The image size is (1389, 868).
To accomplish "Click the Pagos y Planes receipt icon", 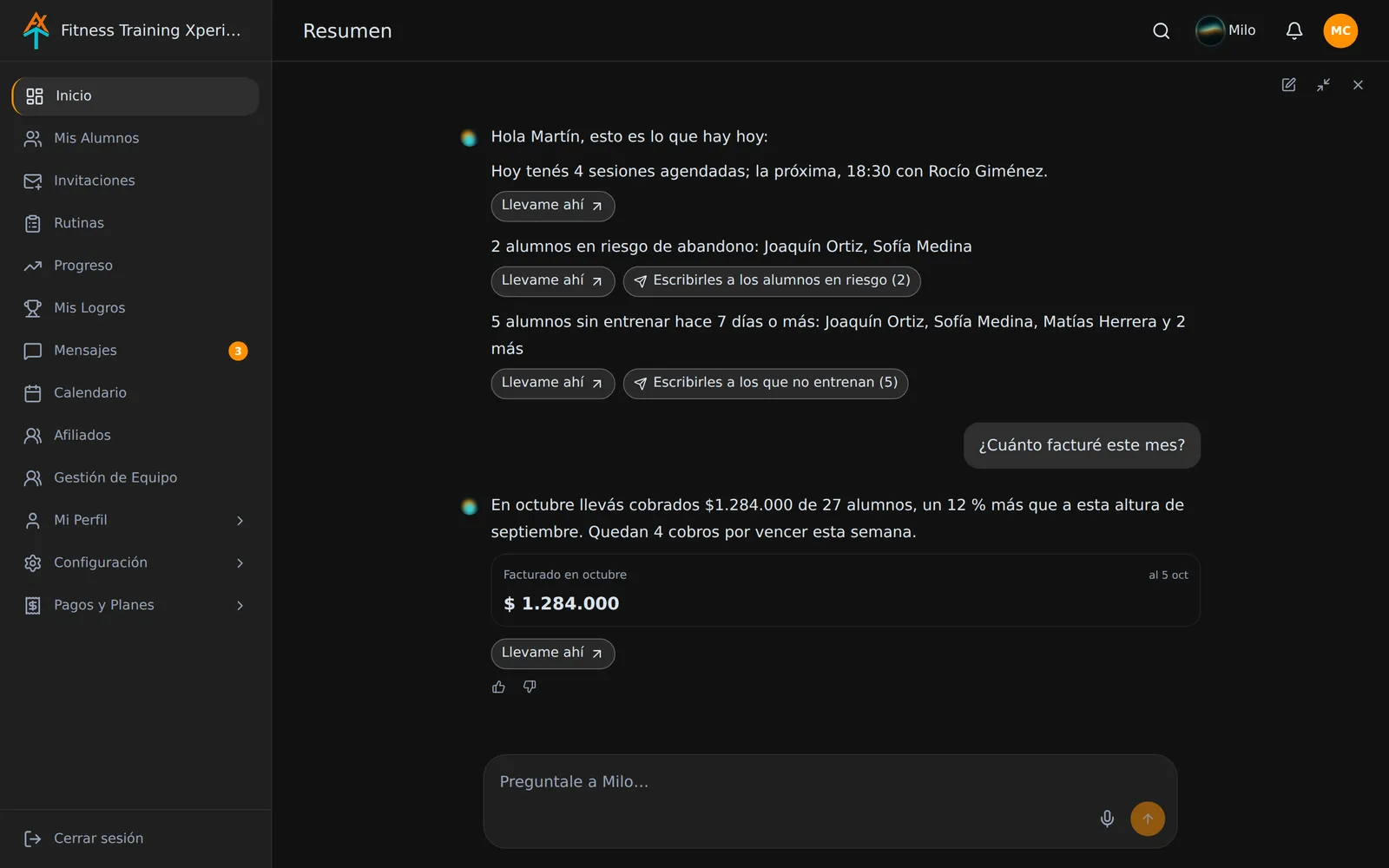I will 33,606.
